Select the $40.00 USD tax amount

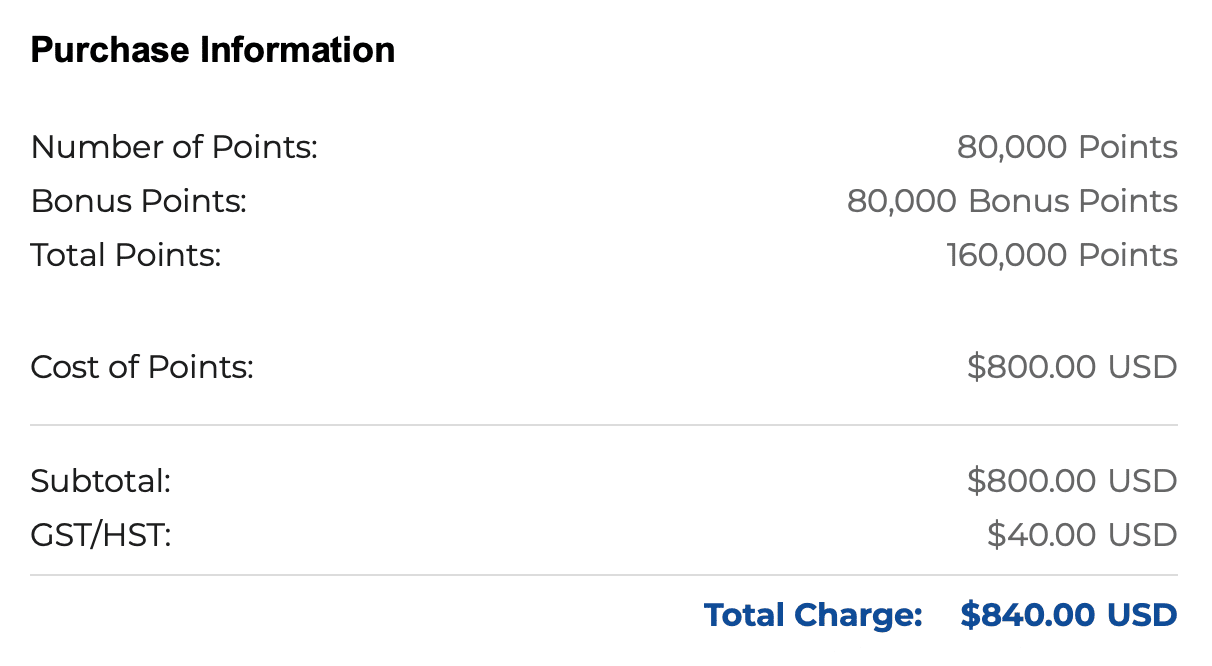[1082, 536]
